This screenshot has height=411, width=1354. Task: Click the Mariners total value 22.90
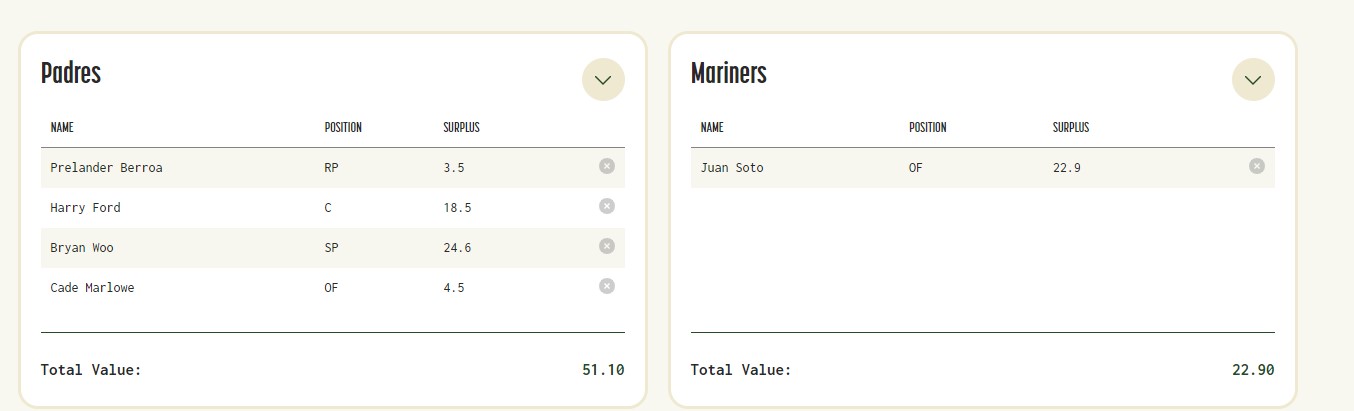[x=1253, y=370]
